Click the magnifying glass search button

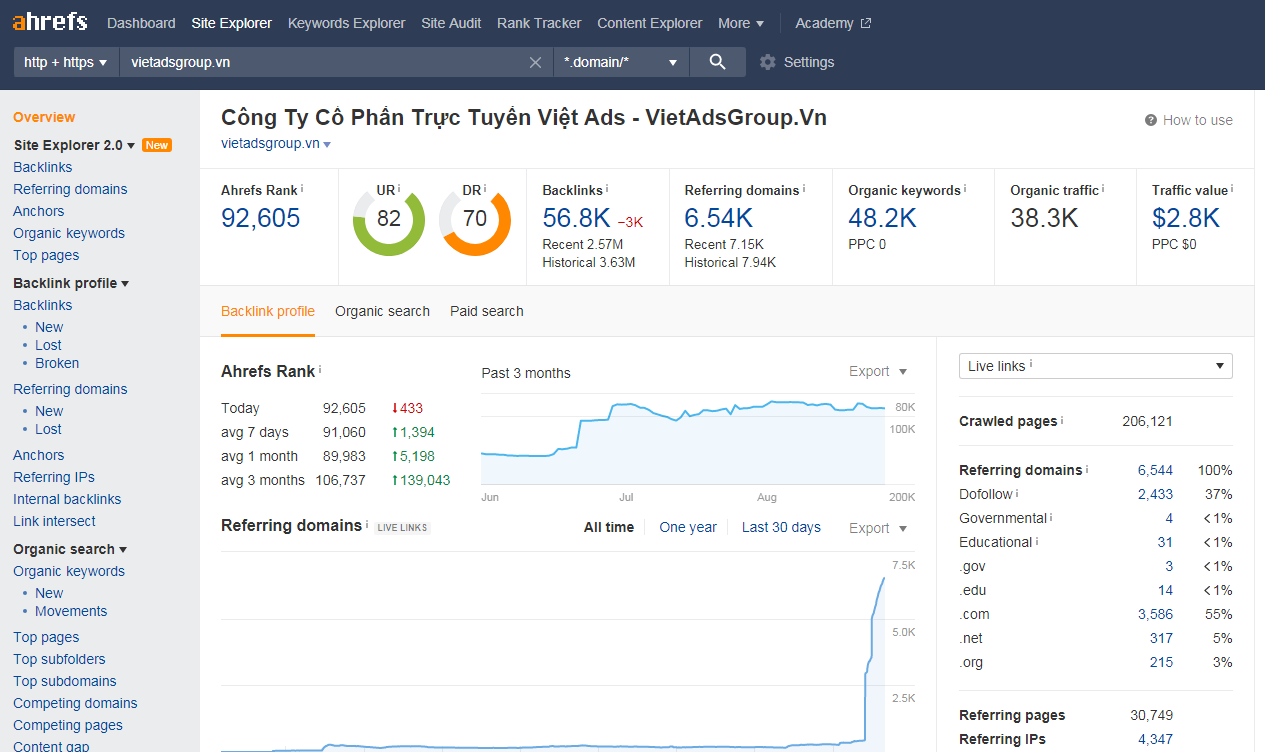[x=717, y=62]
